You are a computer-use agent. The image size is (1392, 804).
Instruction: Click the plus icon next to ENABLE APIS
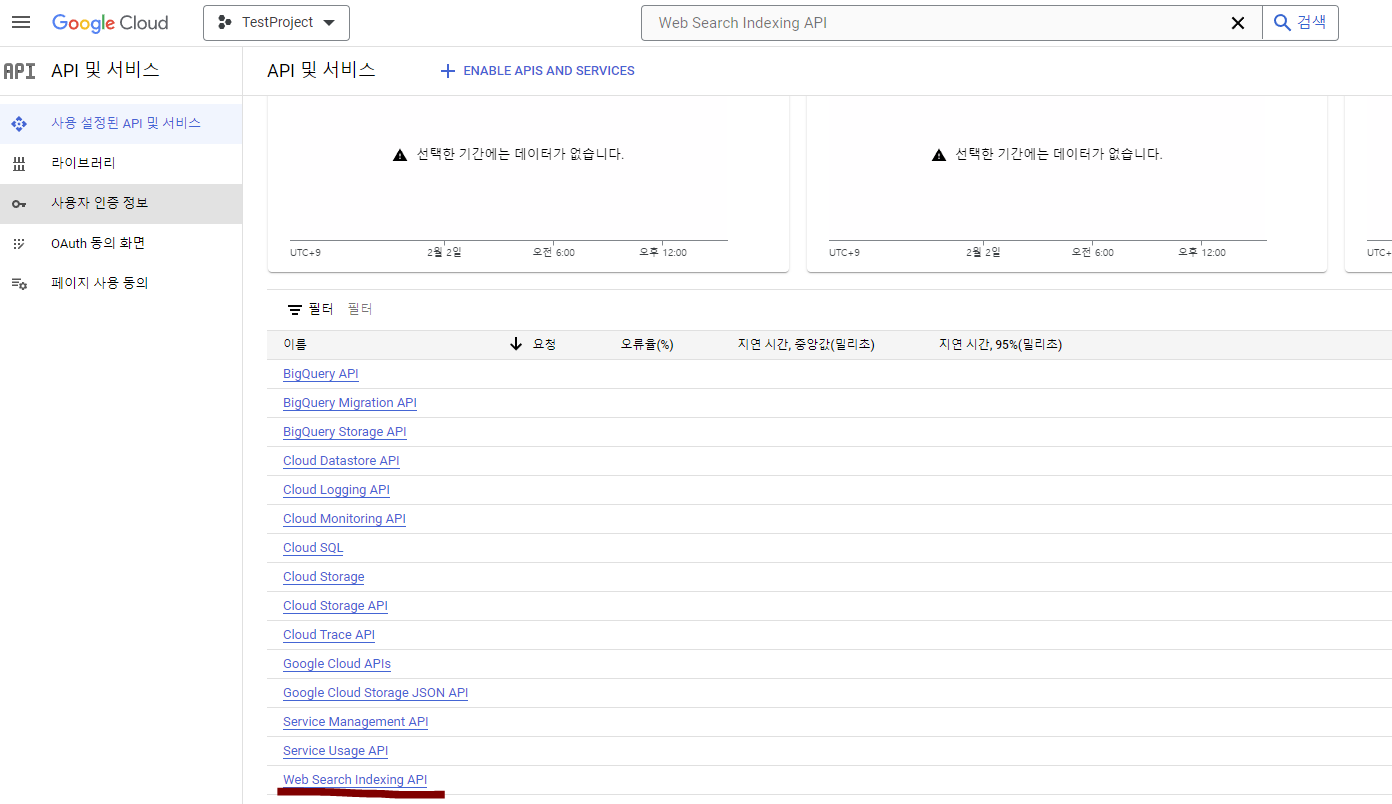[x=448, y=71]
